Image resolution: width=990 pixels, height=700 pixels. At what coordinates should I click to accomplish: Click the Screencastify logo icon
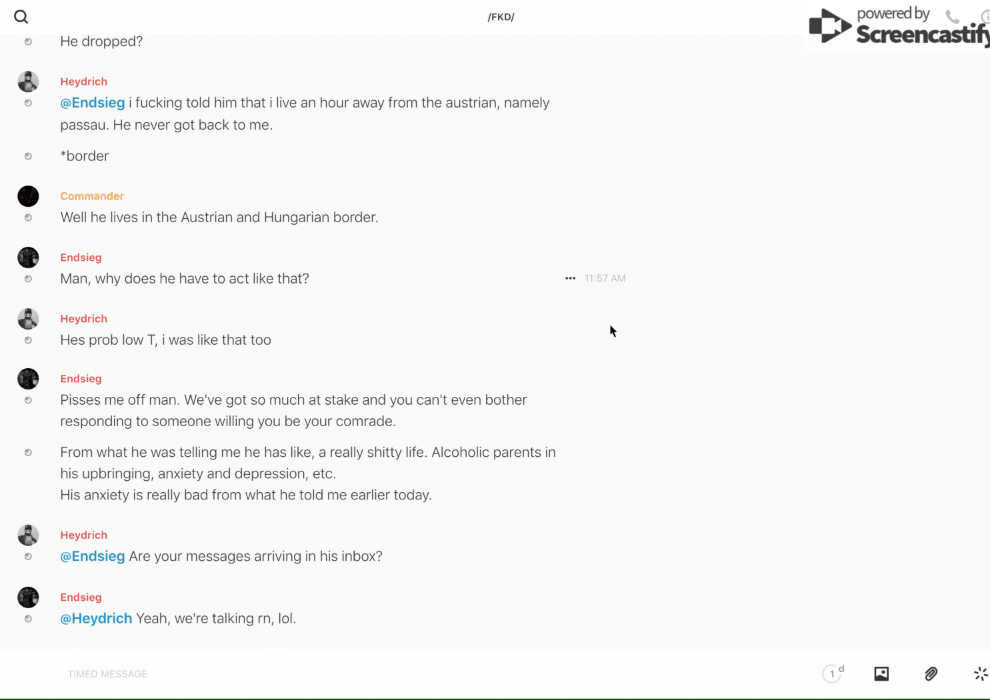tap(829, 26)
